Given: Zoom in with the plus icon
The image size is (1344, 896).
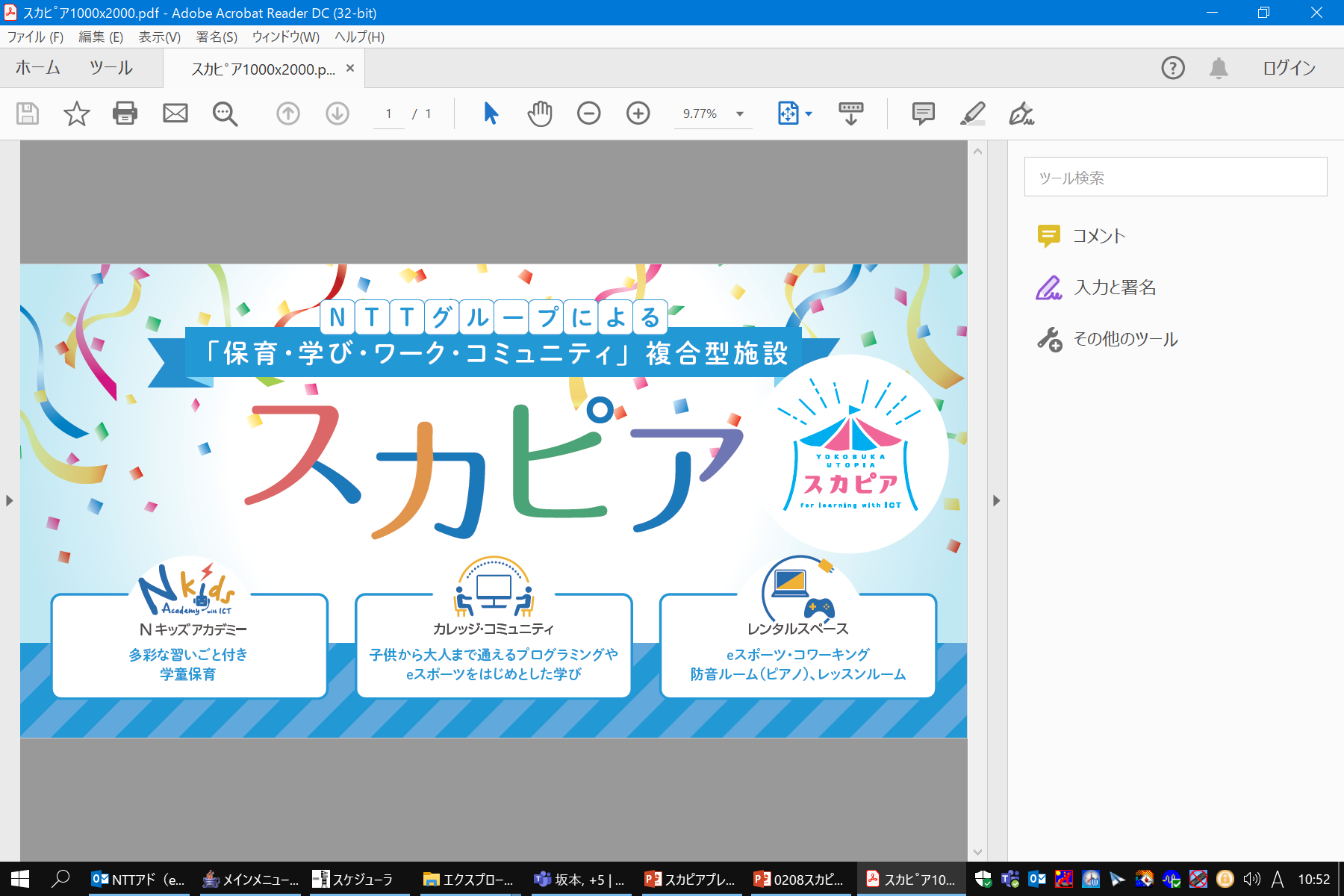Looking at the screenshot, I should click(638, 113).
